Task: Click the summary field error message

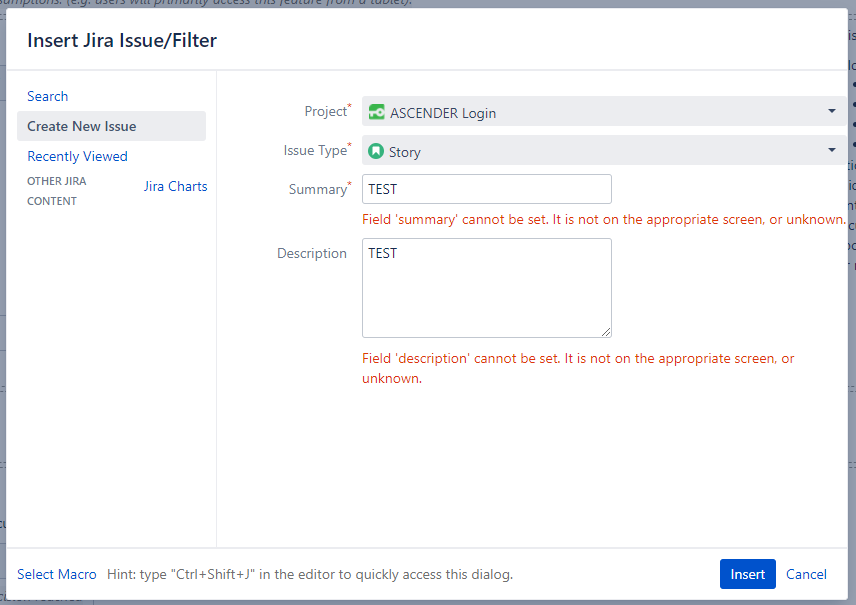Action: [604, 220]
